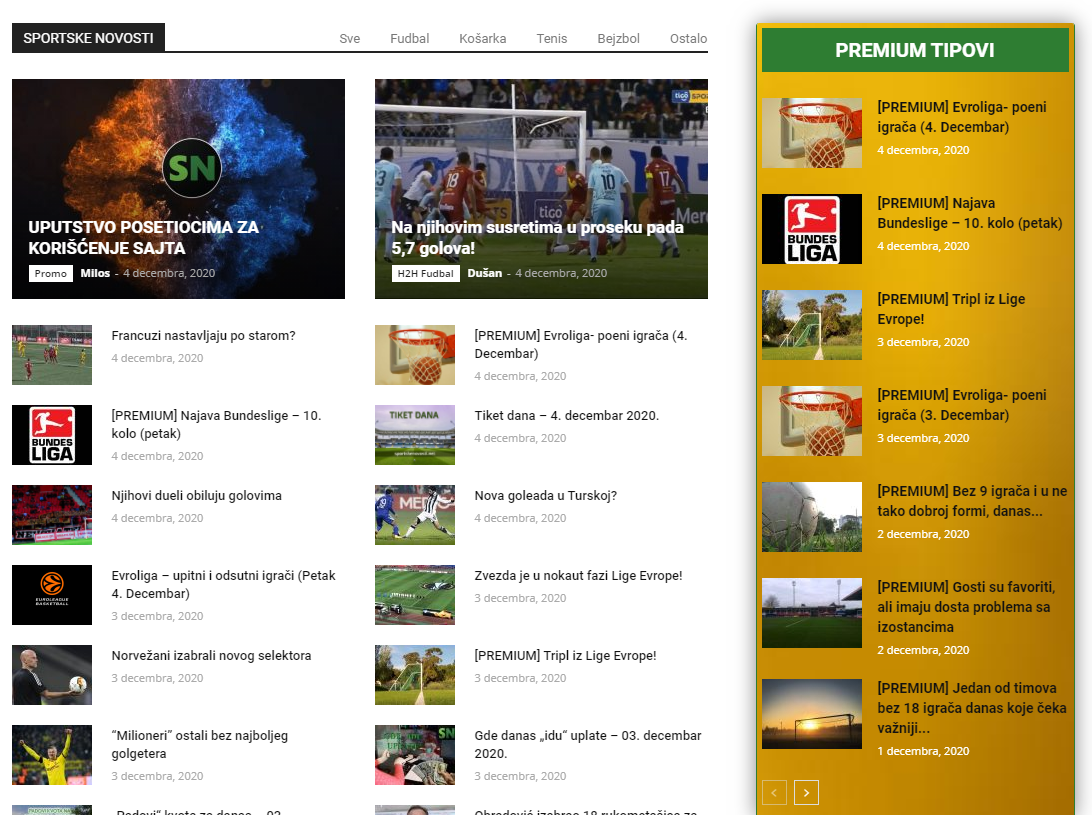Click main list thumbnail for 'Tripl iz Lige Evrope!'
The image size is (1092, 815).
coord(415,675)
